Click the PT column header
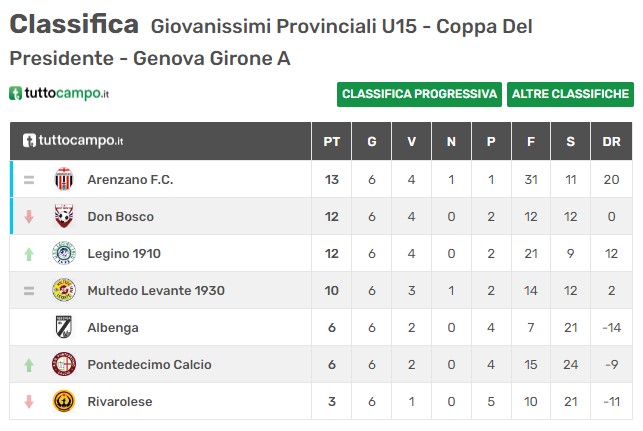 click(x=331, y=141)
